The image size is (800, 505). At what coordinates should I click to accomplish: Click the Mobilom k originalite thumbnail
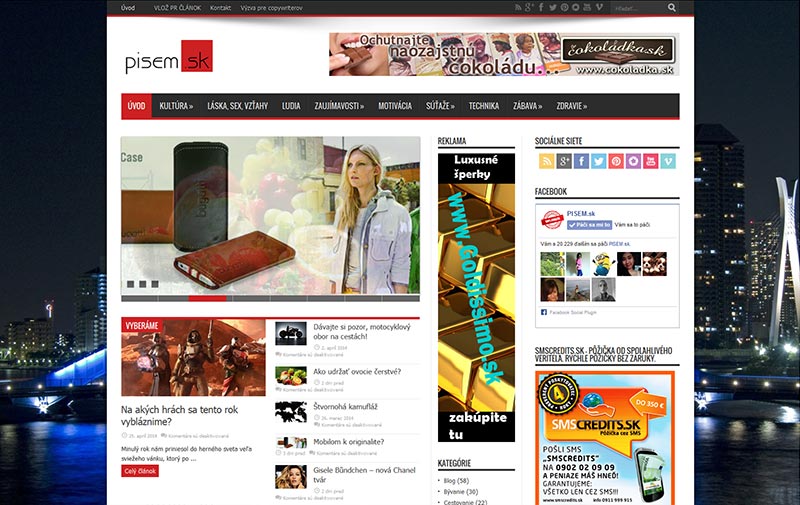tap(291, 442)
